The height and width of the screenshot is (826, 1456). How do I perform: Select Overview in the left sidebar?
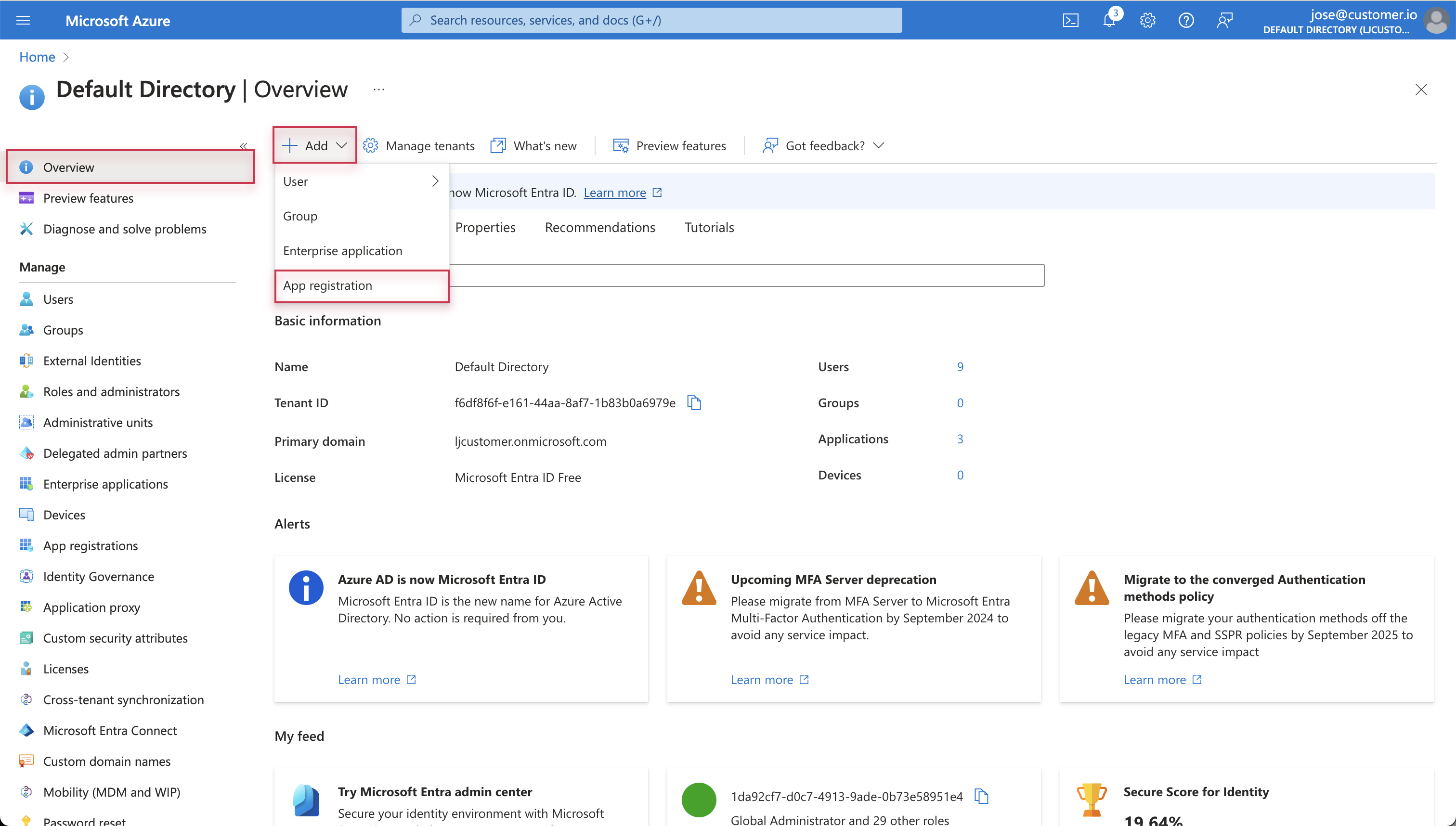[x=130, y=167]
